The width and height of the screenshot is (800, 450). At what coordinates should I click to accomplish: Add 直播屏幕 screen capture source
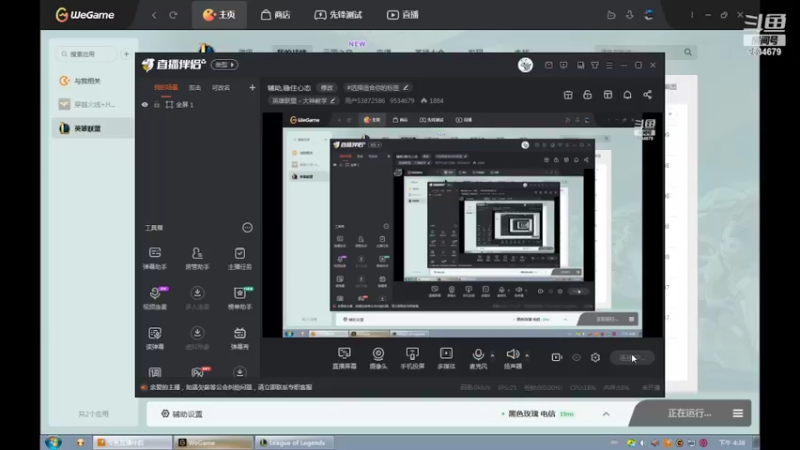(344, 358)
